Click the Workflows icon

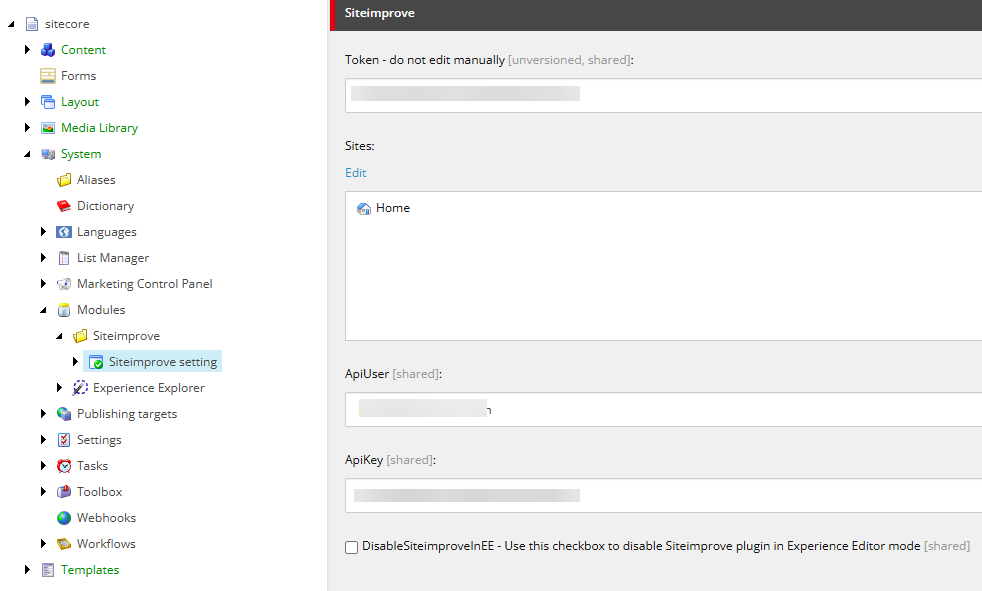(64, 544)
